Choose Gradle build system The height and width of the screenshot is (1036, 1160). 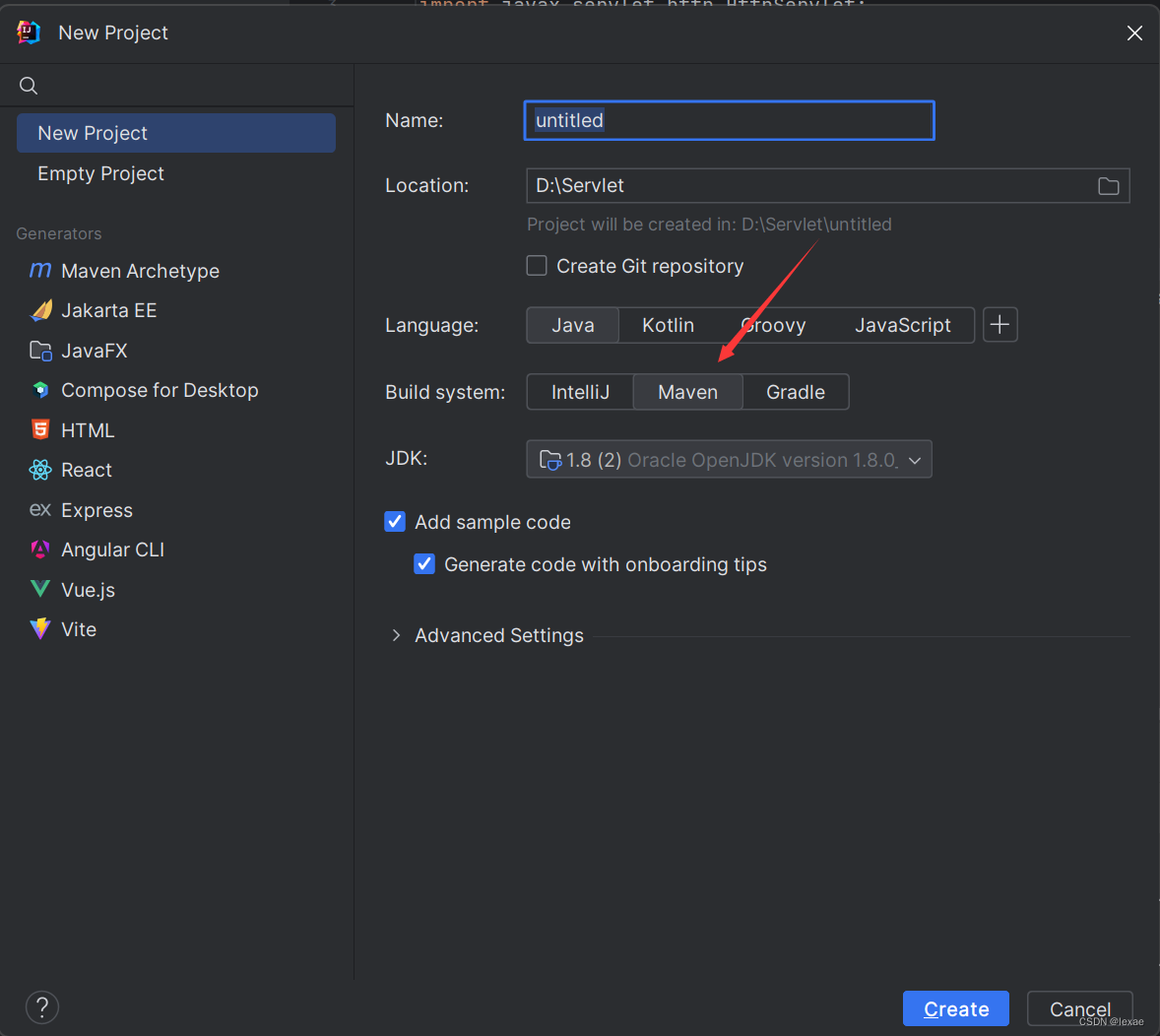[796, 392]
